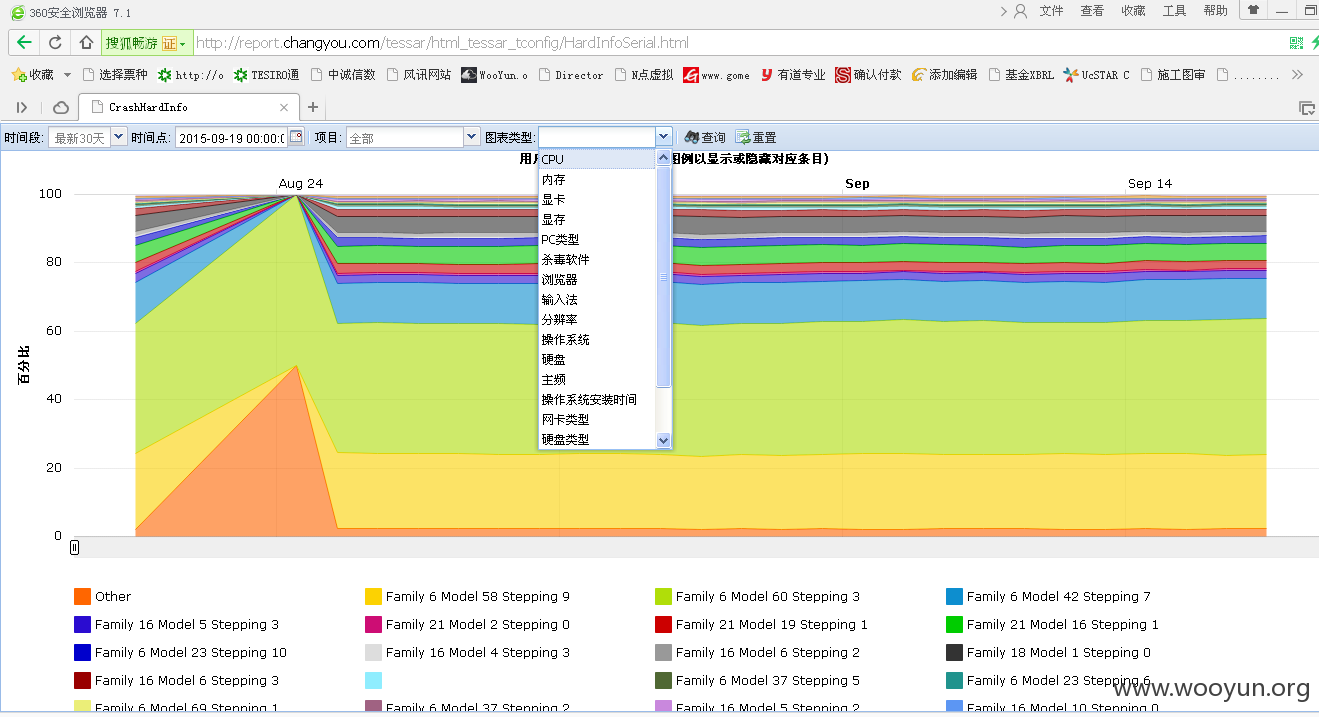Open new tab with plus button
The height and width of the screenshot is (717, 1319).
(x=313, y=107)
